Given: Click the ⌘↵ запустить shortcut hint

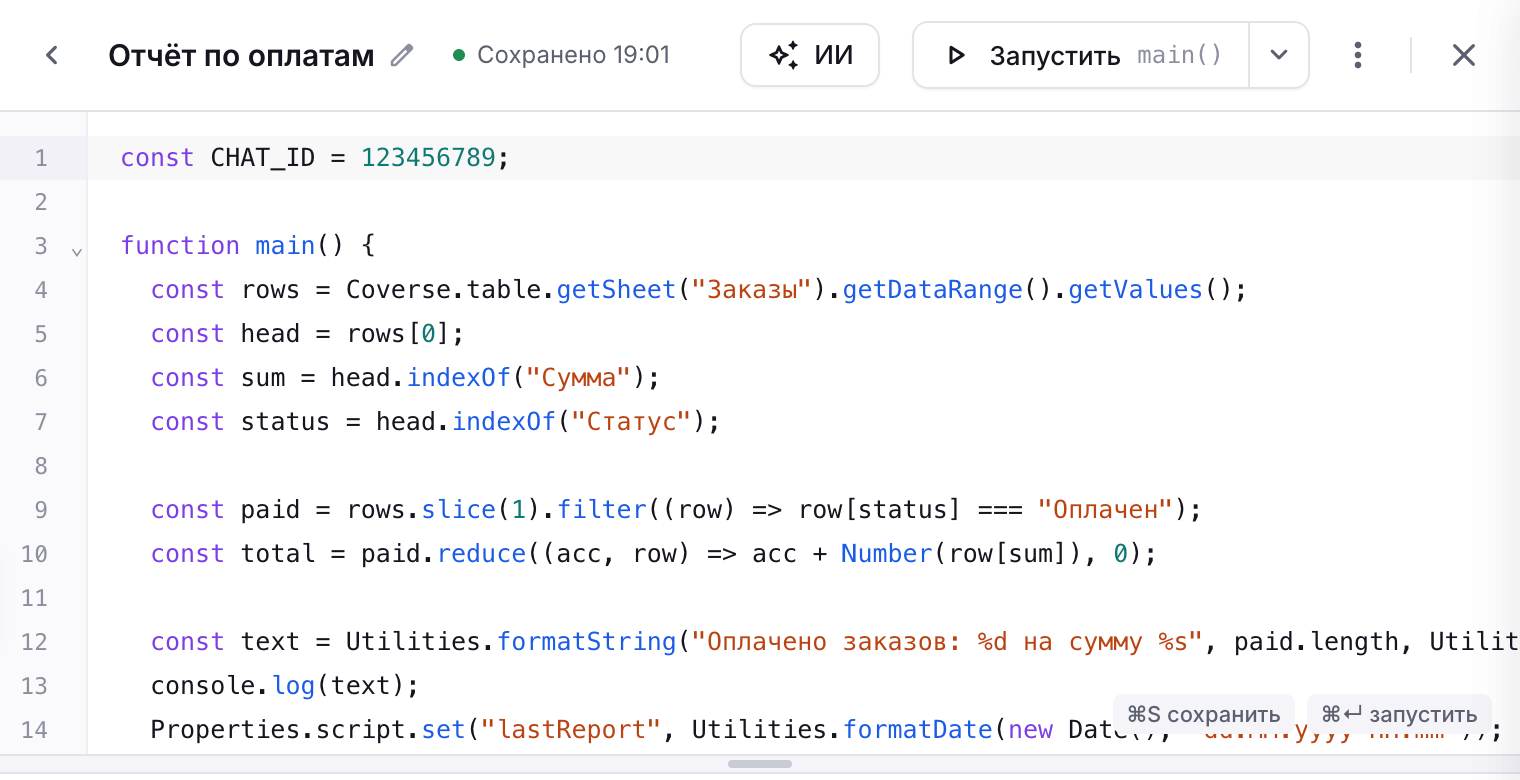Looking at the screenshot, I should [x=1399, y=715].
